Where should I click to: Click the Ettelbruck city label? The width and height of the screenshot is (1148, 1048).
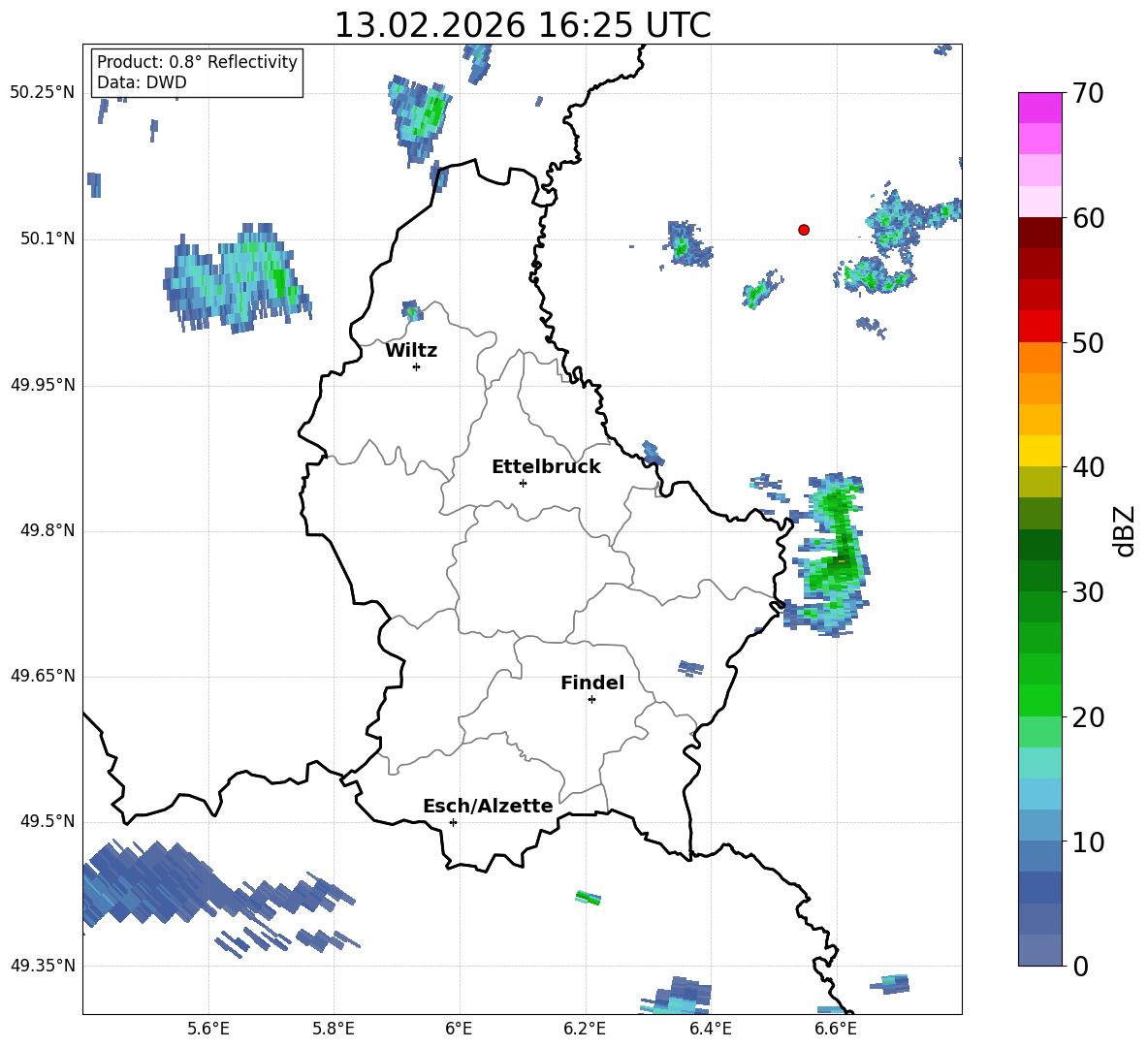[546, 467]
